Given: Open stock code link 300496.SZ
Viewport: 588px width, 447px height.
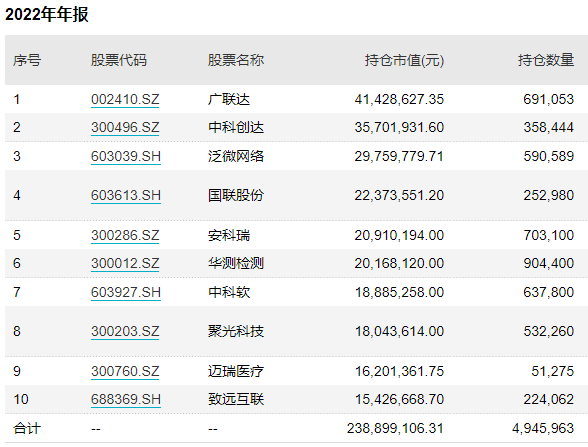Looking at the screenshot, I should (125, 128).
